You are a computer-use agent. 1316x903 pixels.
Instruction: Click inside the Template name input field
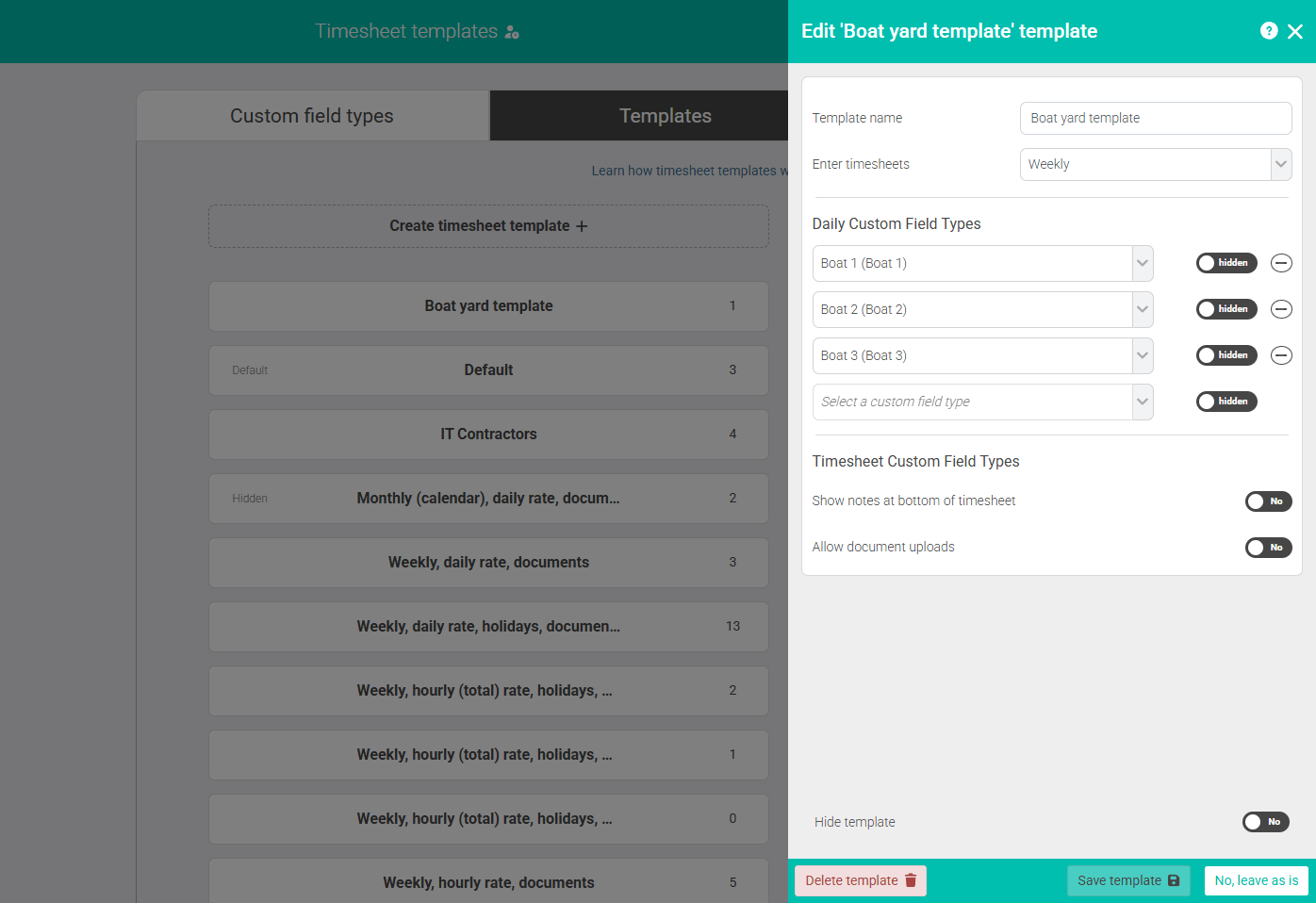pos(1155,118)
